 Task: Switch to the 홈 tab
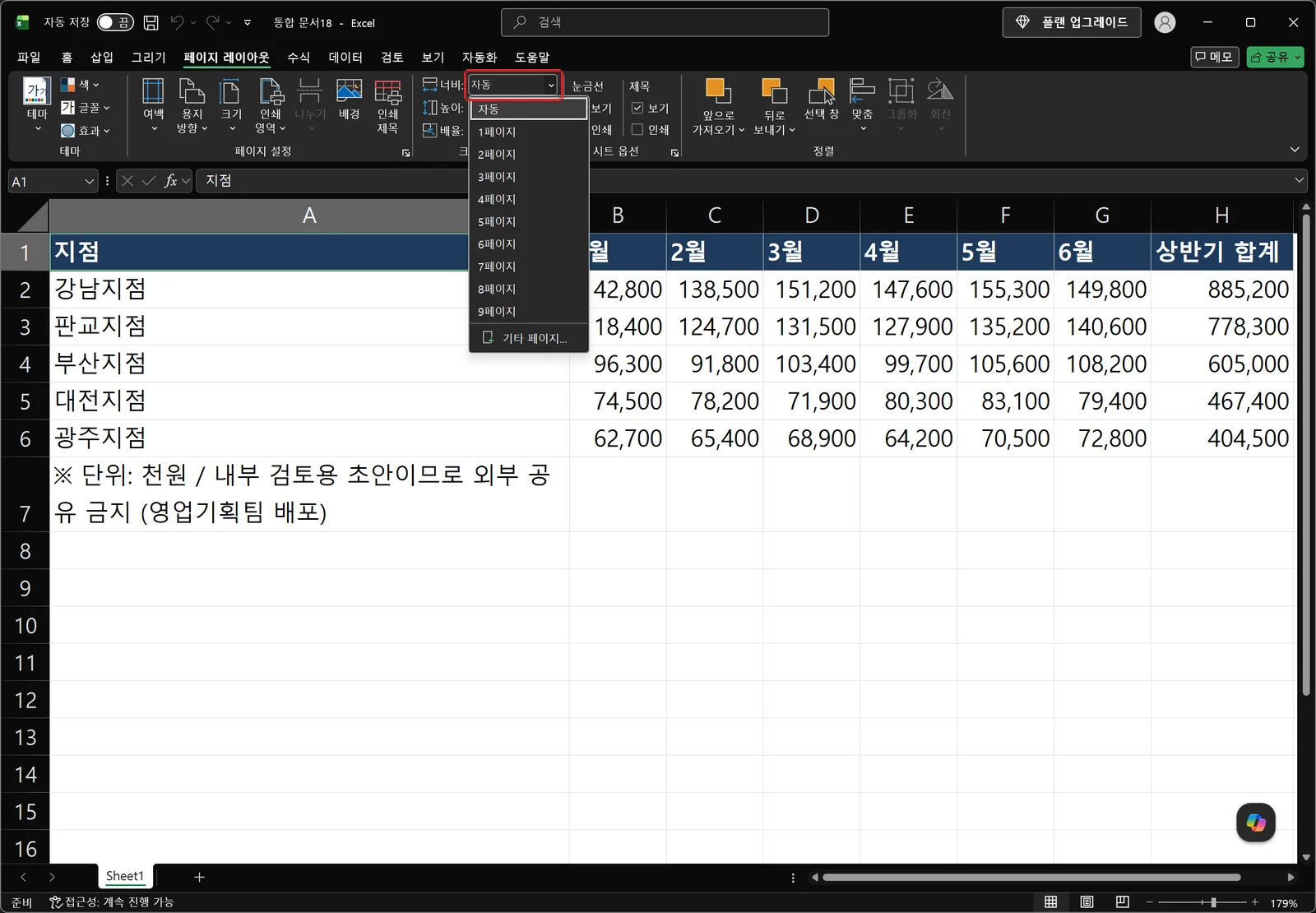67,57
